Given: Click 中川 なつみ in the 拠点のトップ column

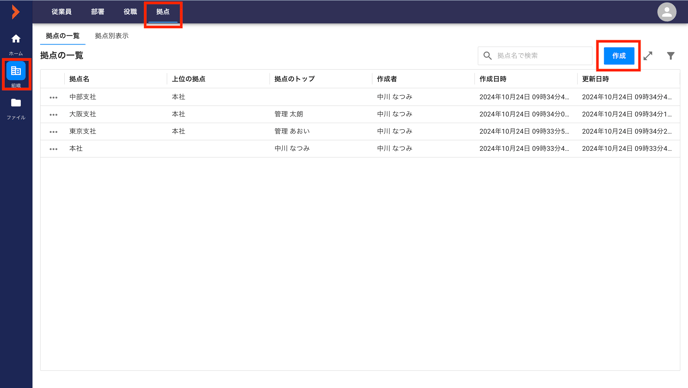Looking at the screenshot, I should click(292, 148).
